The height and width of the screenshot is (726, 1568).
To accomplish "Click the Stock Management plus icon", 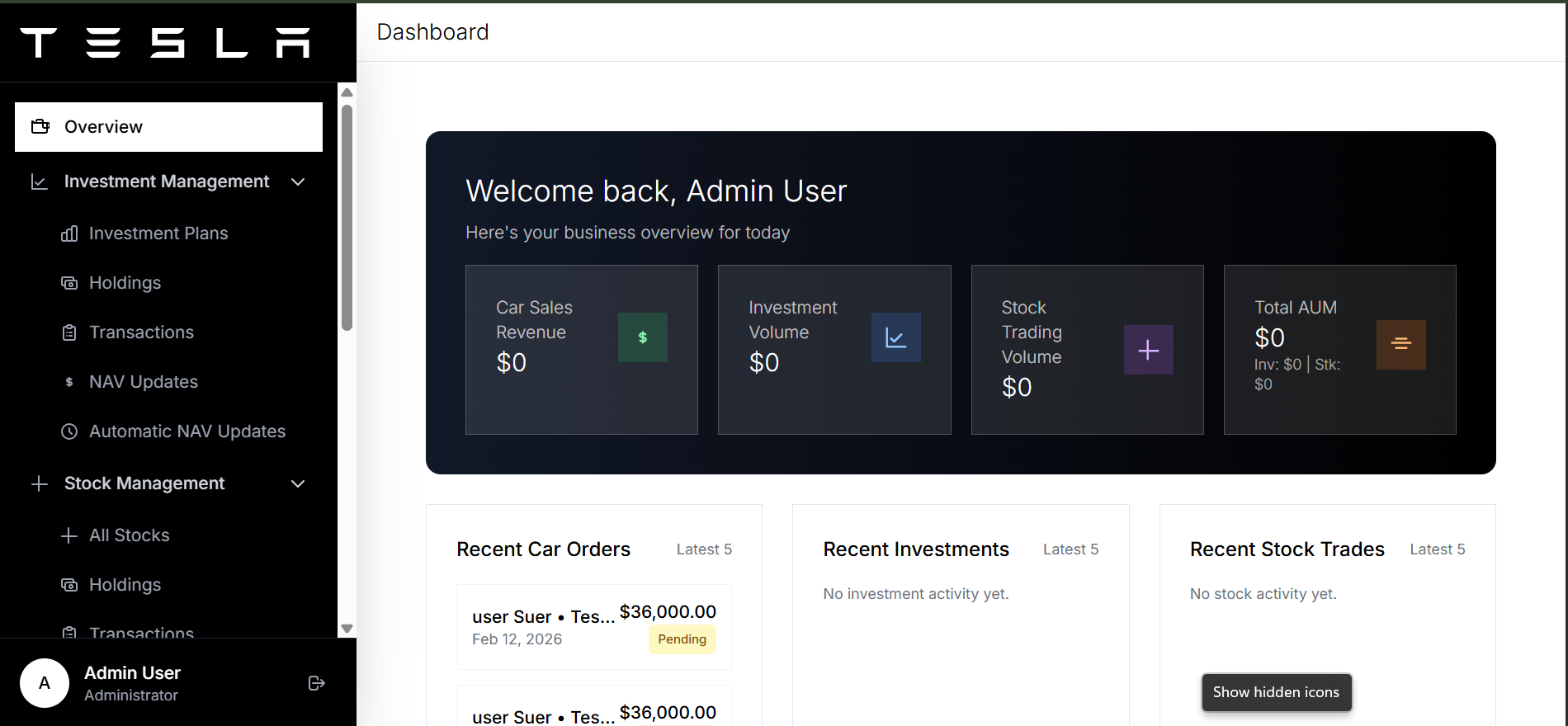I will (x=39, y=483).
